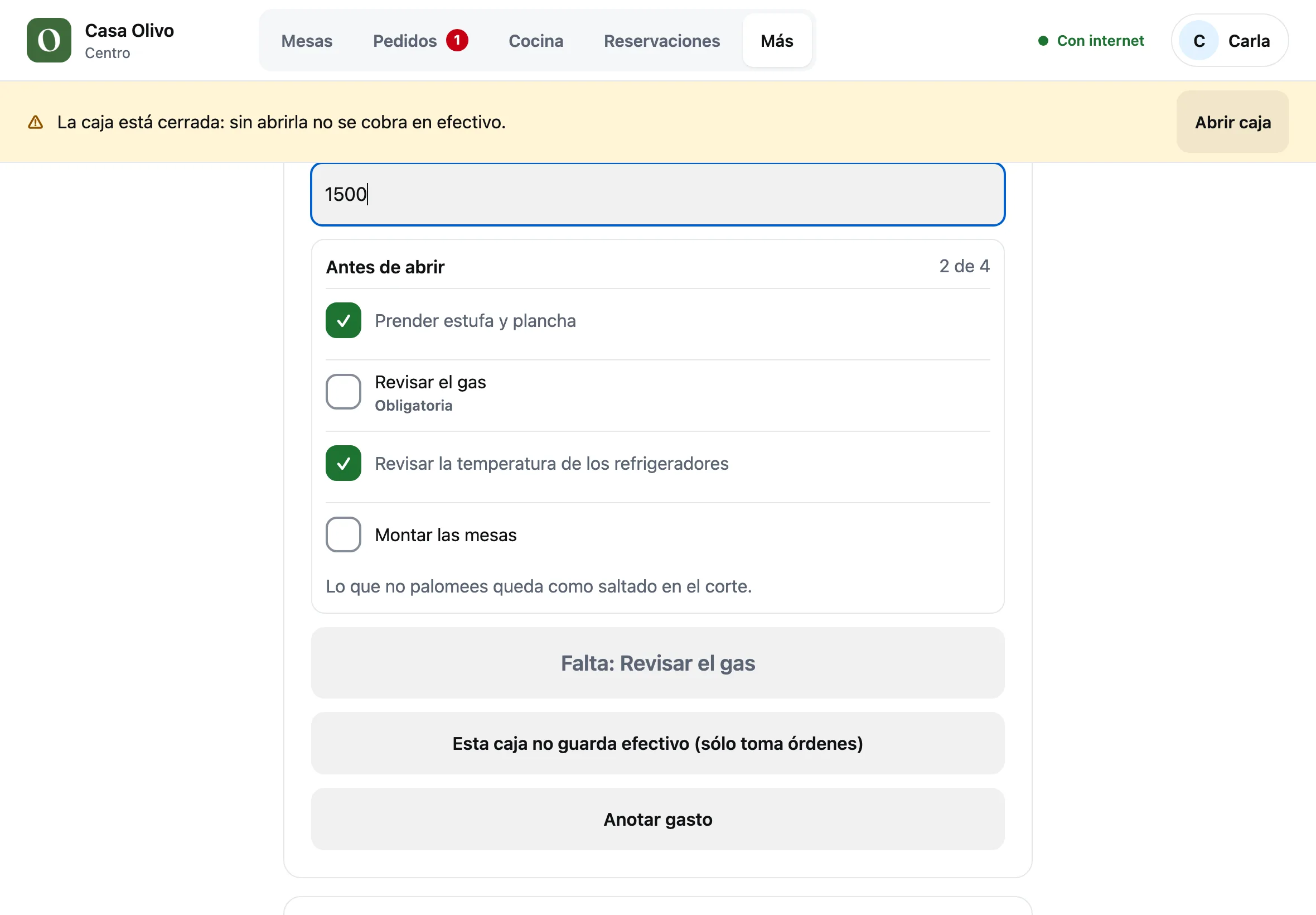Viewport: 1316px width, 915px height.
Task: Click the Casa Olivo restaurant name
Action: pyautogui.click(x=129, y=30)
